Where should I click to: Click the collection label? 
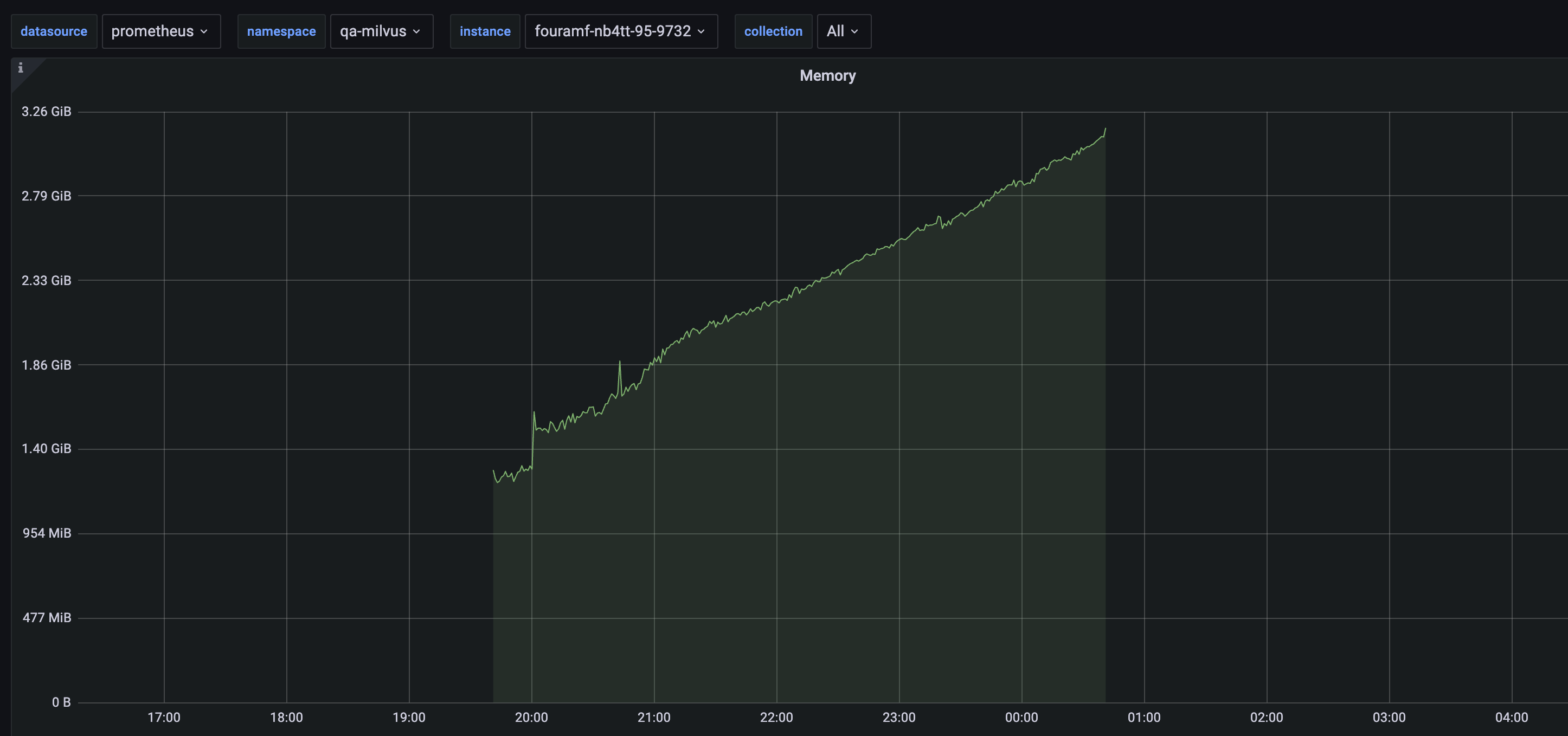pyautogui.click(x=773, y=31)
